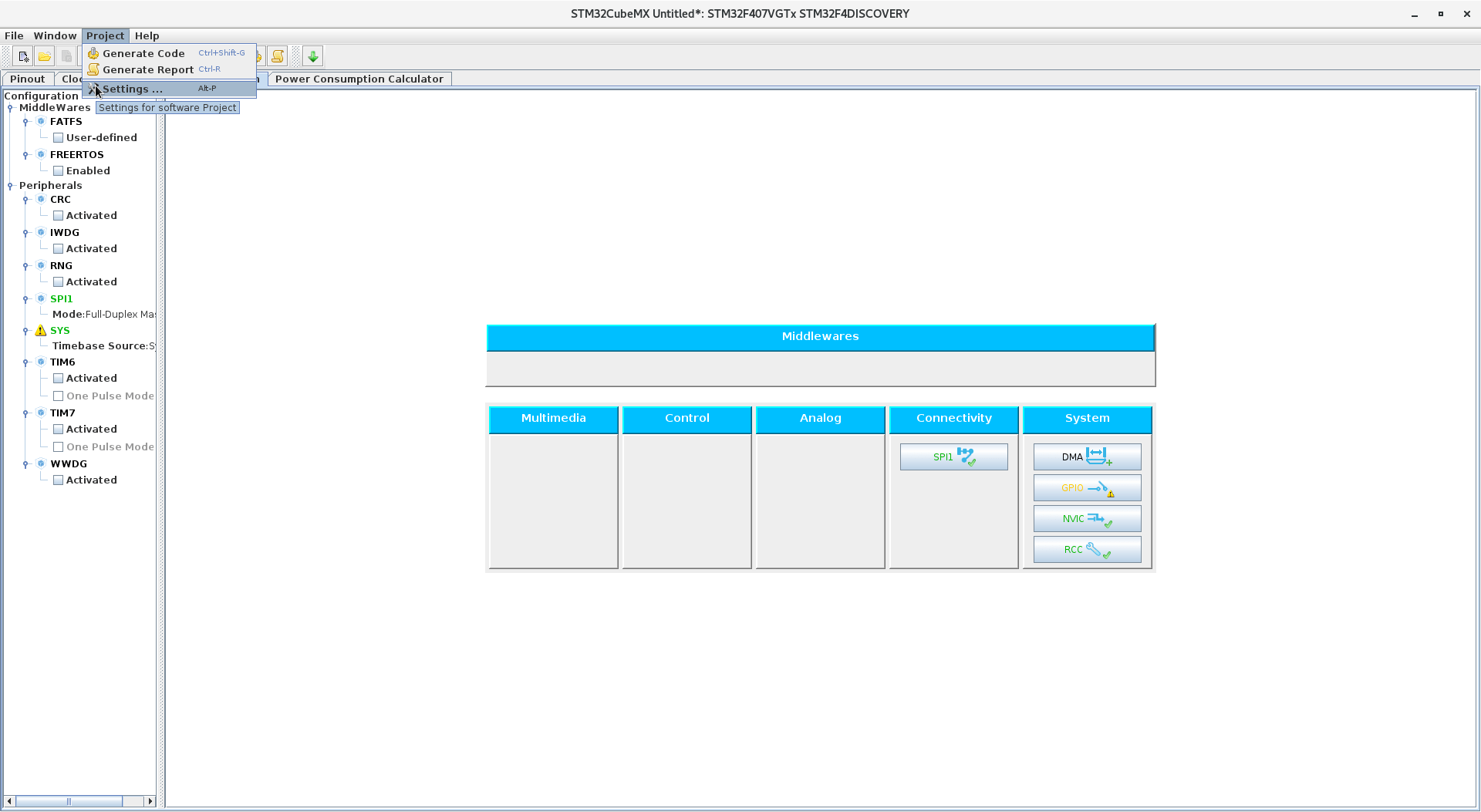The height and width of the screenshot is (812, 1481).
Task: Toggle TIM7 One Pulse Mode checkbox
Action: (x=58, y=447)
